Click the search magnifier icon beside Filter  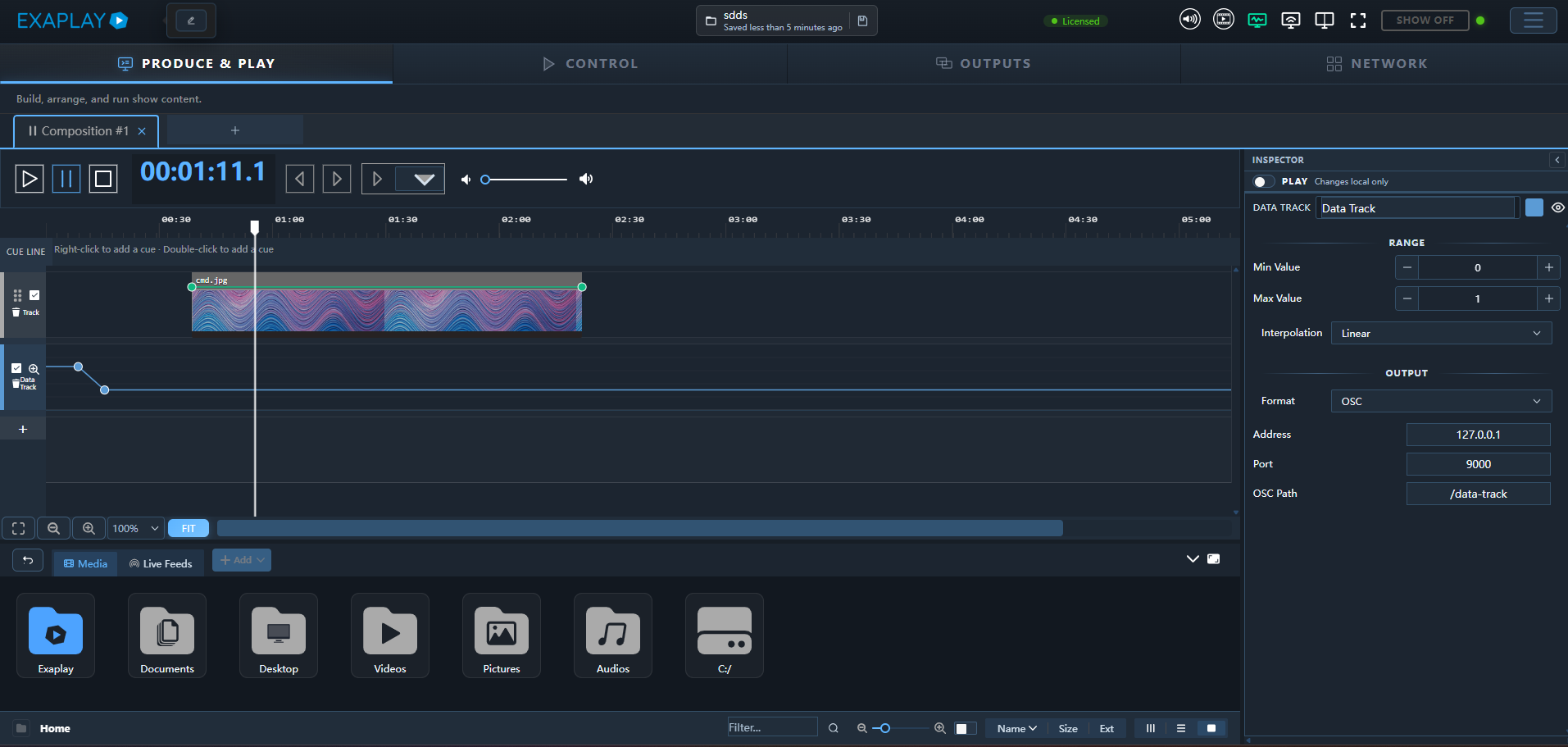click(x=834, y=728)
